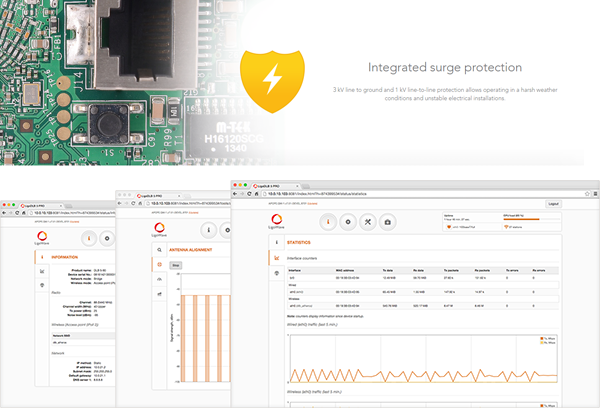Open settings gear round icon in Statistics window
Screen dimensions: 600x420
point(348,222)
